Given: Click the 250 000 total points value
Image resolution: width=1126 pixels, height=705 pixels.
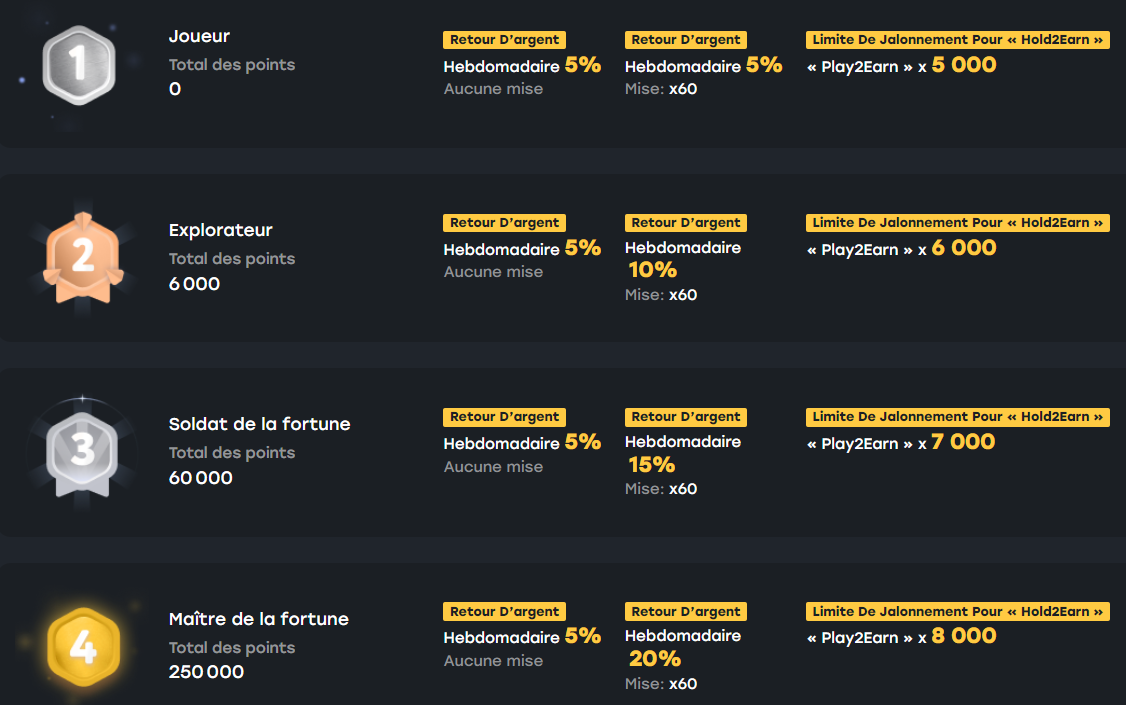Looking at the screenshot, I should click(206, 672).
